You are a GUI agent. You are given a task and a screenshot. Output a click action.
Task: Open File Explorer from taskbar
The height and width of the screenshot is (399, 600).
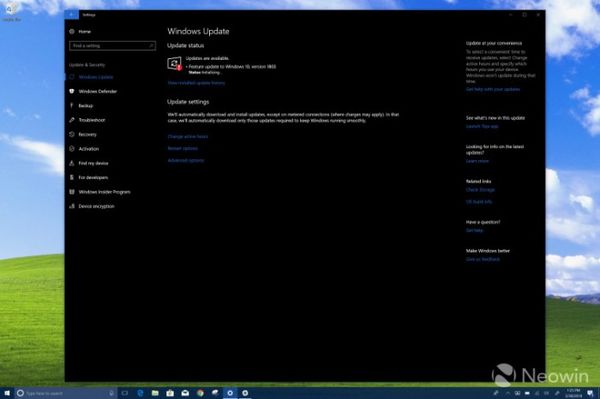point(155,393)
